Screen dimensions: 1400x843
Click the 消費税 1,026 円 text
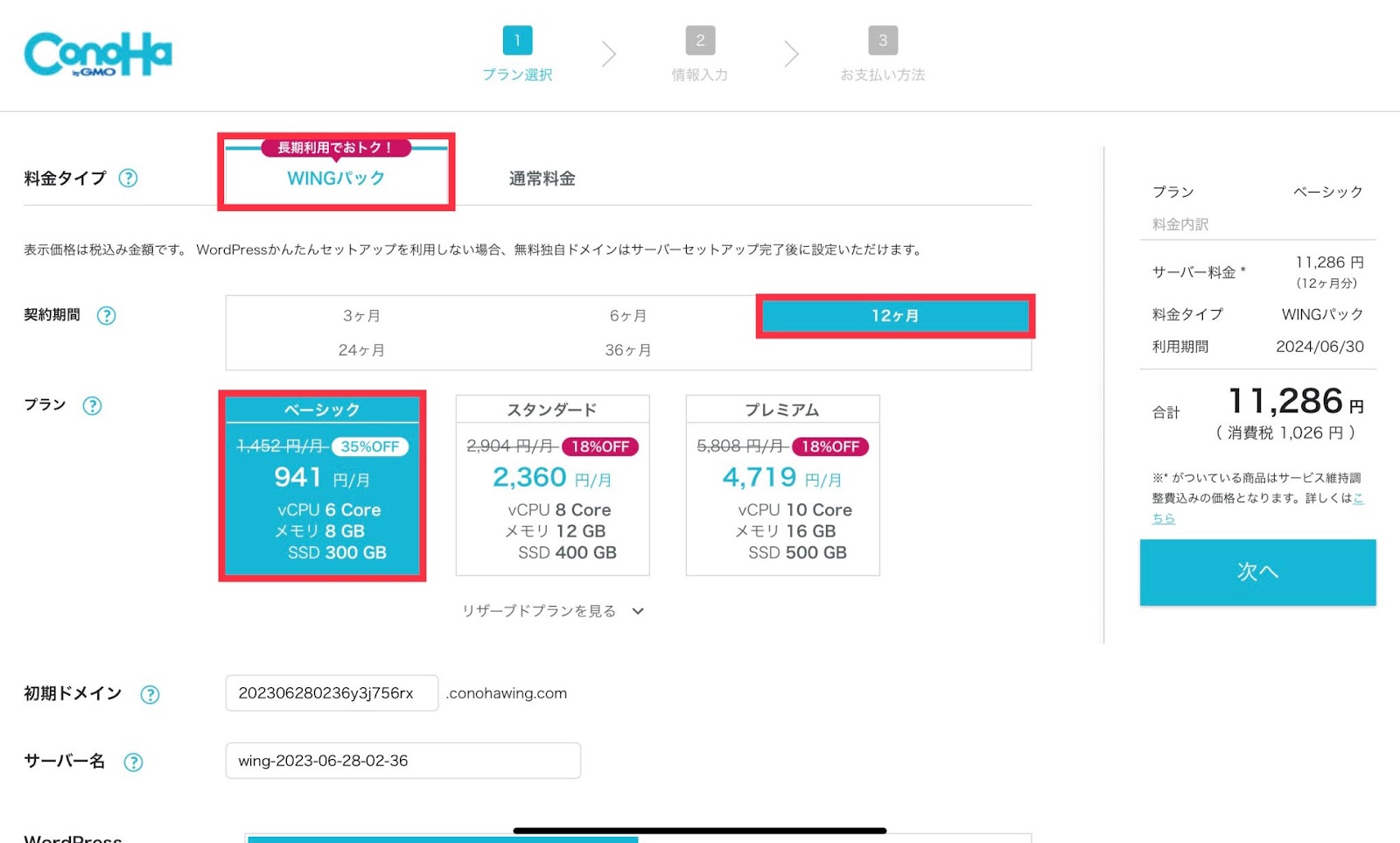pyautogui.click(x=1285, y=432)
